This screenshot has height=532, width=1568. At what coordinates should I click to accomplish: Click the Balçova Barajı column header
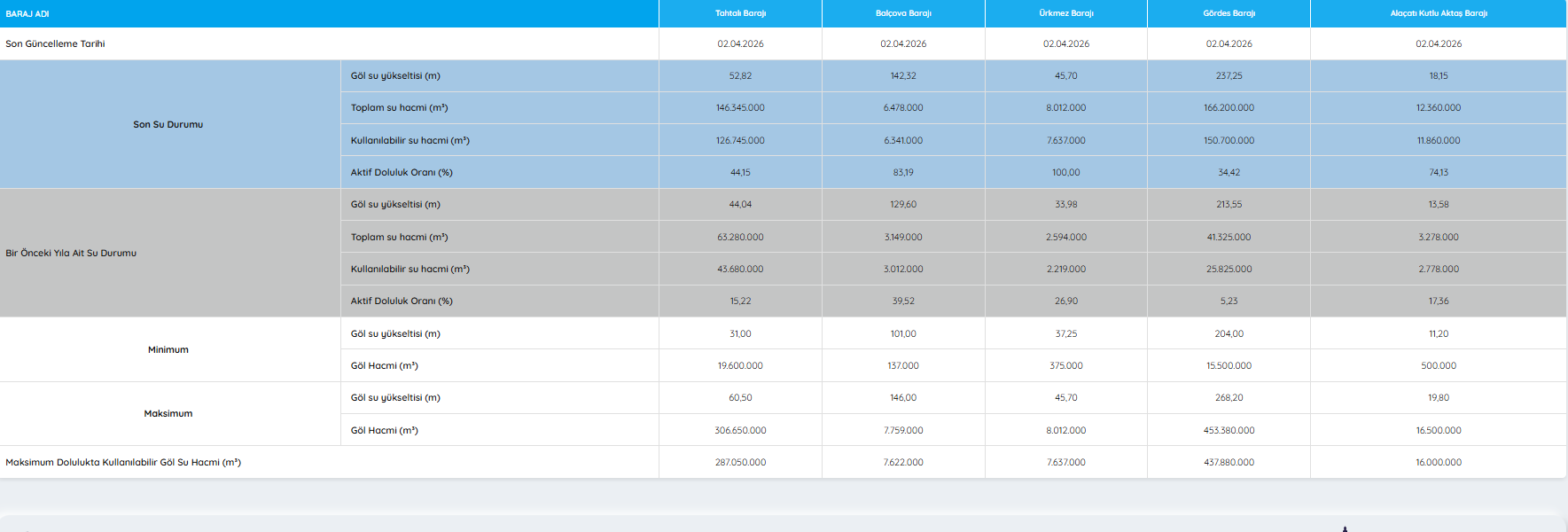click(903, 13)
